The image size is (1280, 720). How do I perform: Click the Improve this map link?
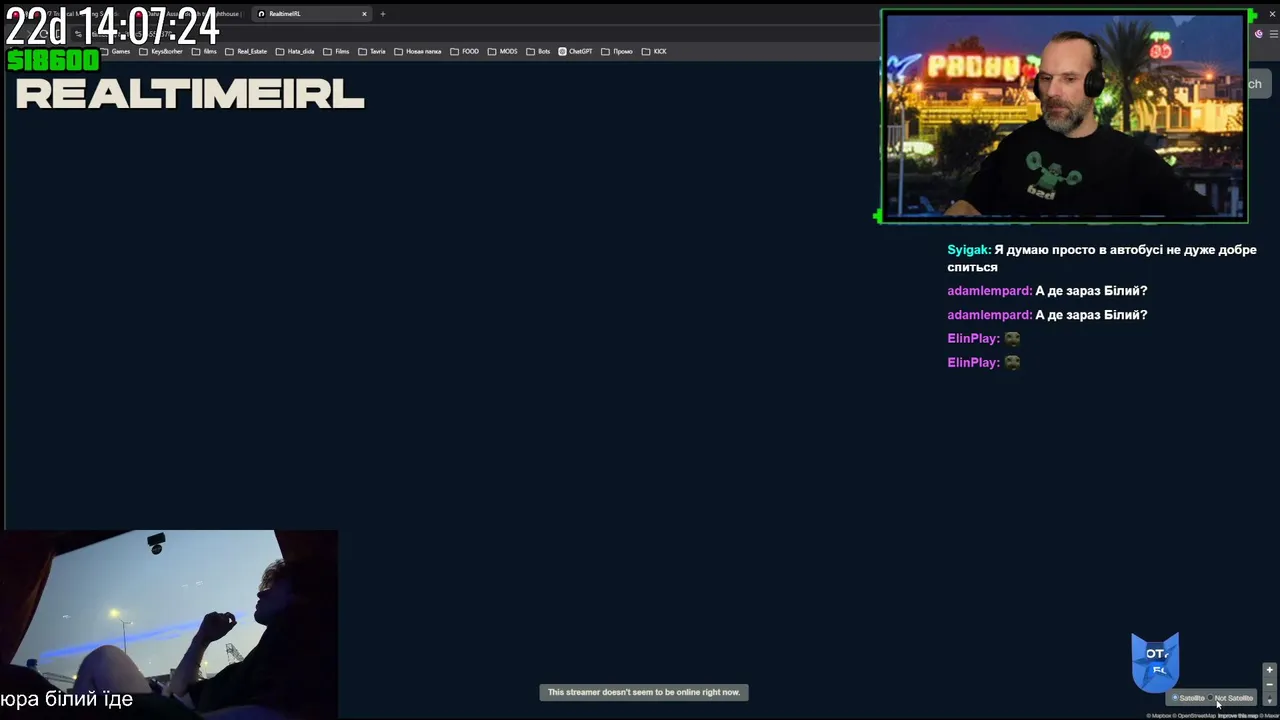[1238, 715]
